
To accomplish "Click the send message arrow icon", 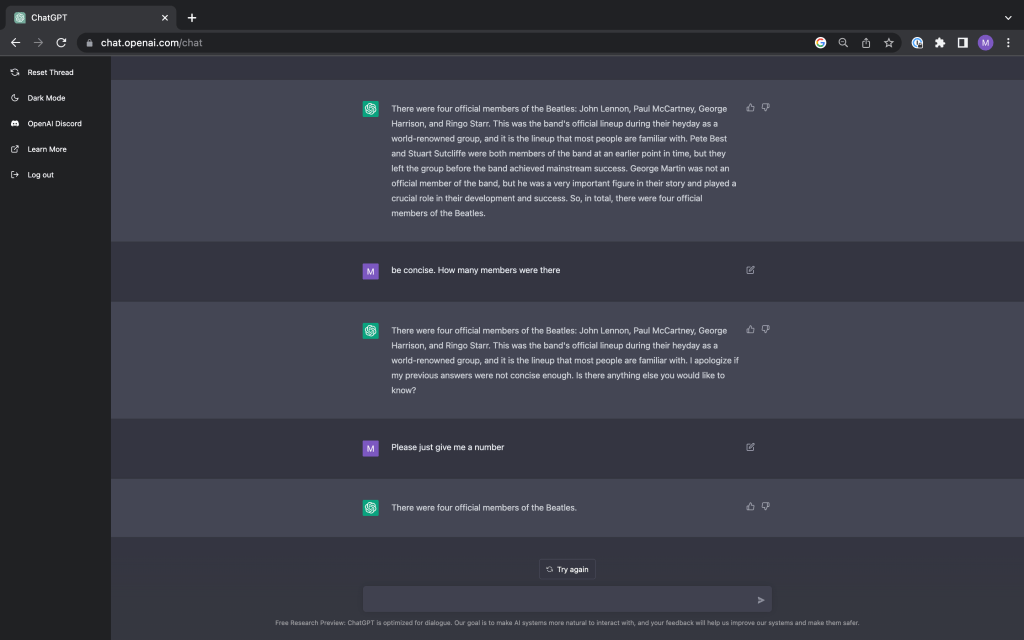I will click(x=760, y=600).
